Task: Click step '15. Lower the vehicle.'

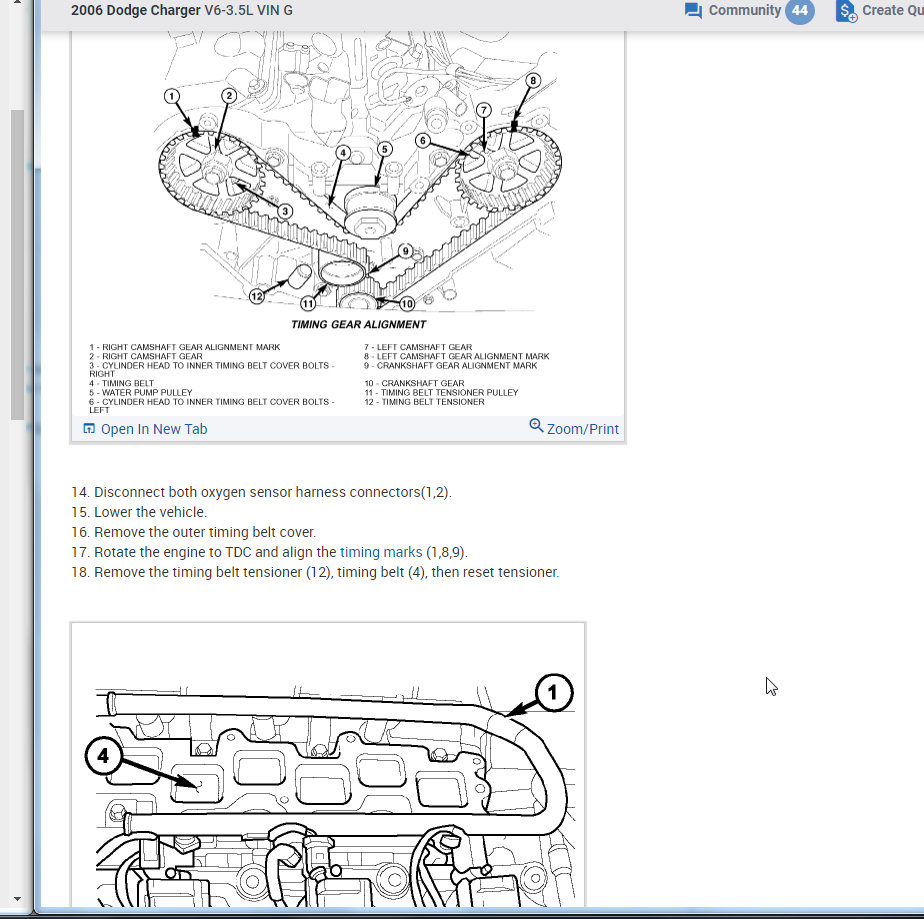Action: pos(140,512)
